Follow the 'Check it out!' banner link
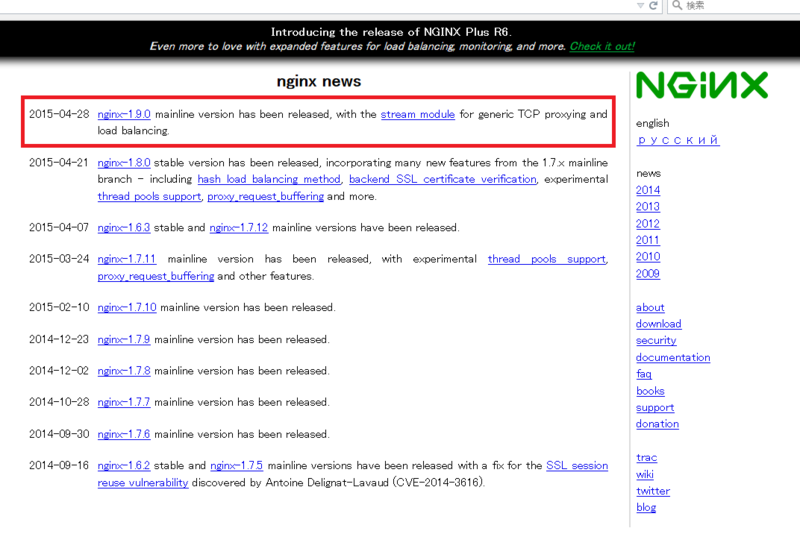This screenshot has height=534, width=800. [602, 46]
